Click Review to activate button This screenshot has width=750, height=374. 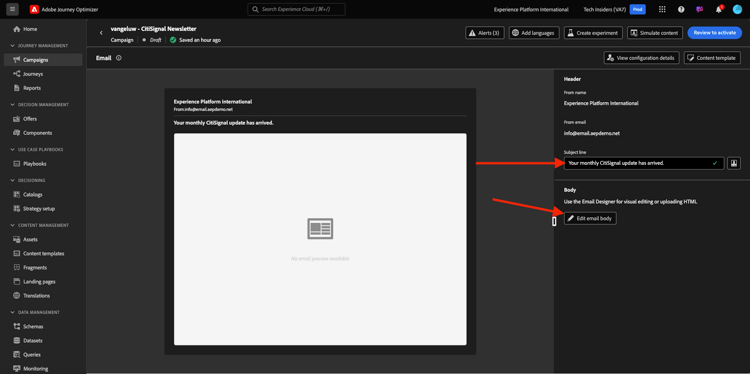715,33
